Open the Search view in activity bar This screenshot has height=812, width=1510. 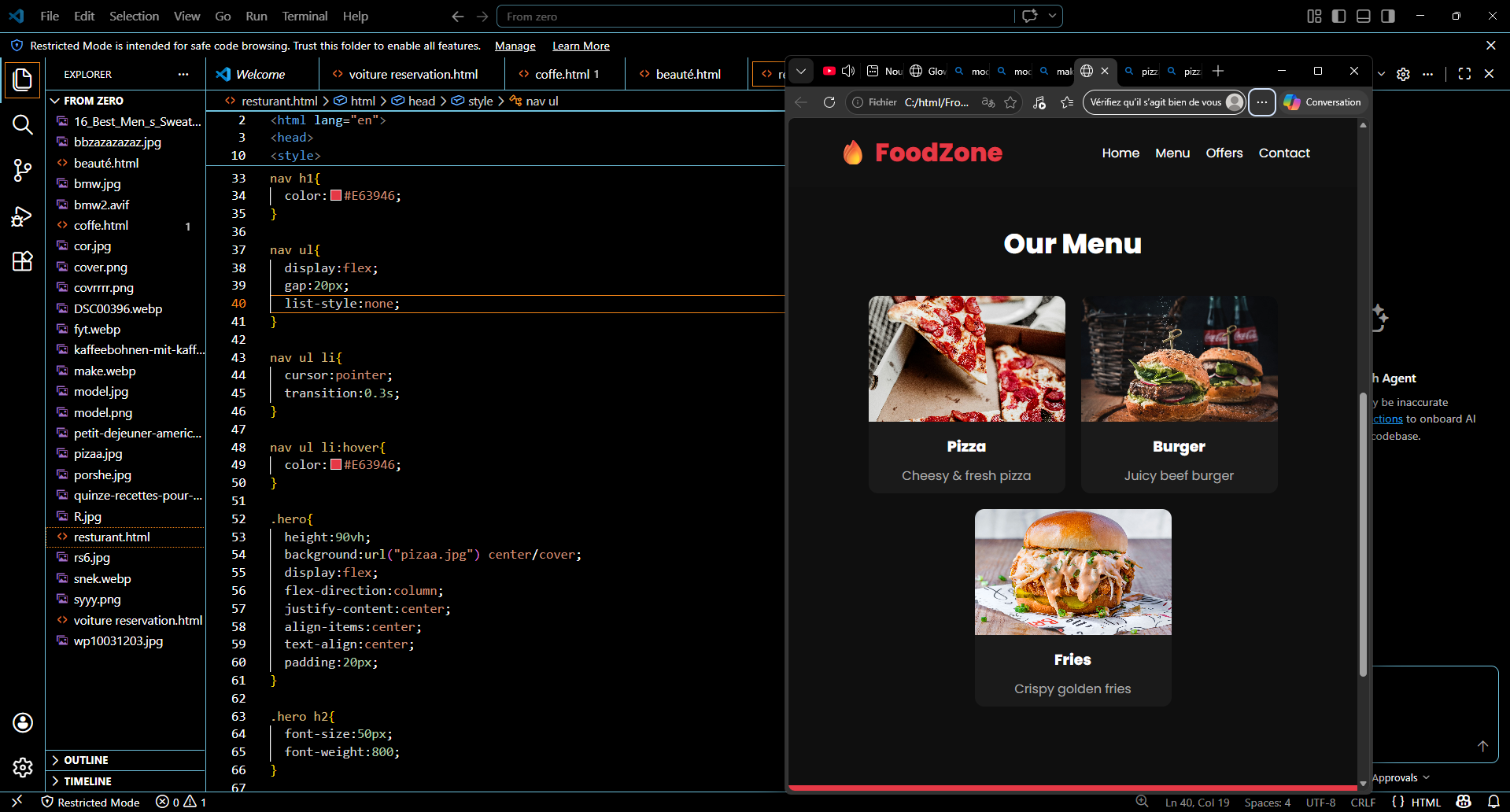(23, 124)
